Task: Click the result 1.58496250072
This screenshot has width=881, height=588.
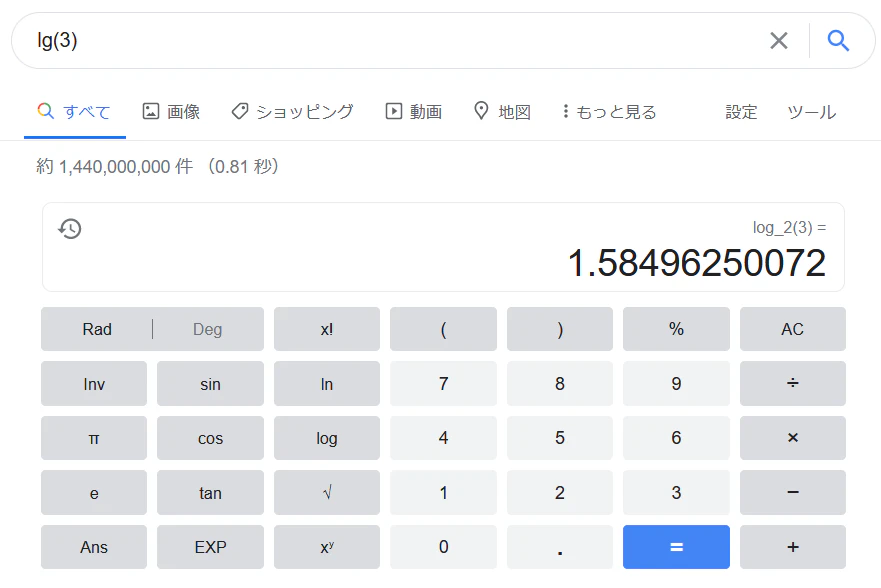Action: 697,263
